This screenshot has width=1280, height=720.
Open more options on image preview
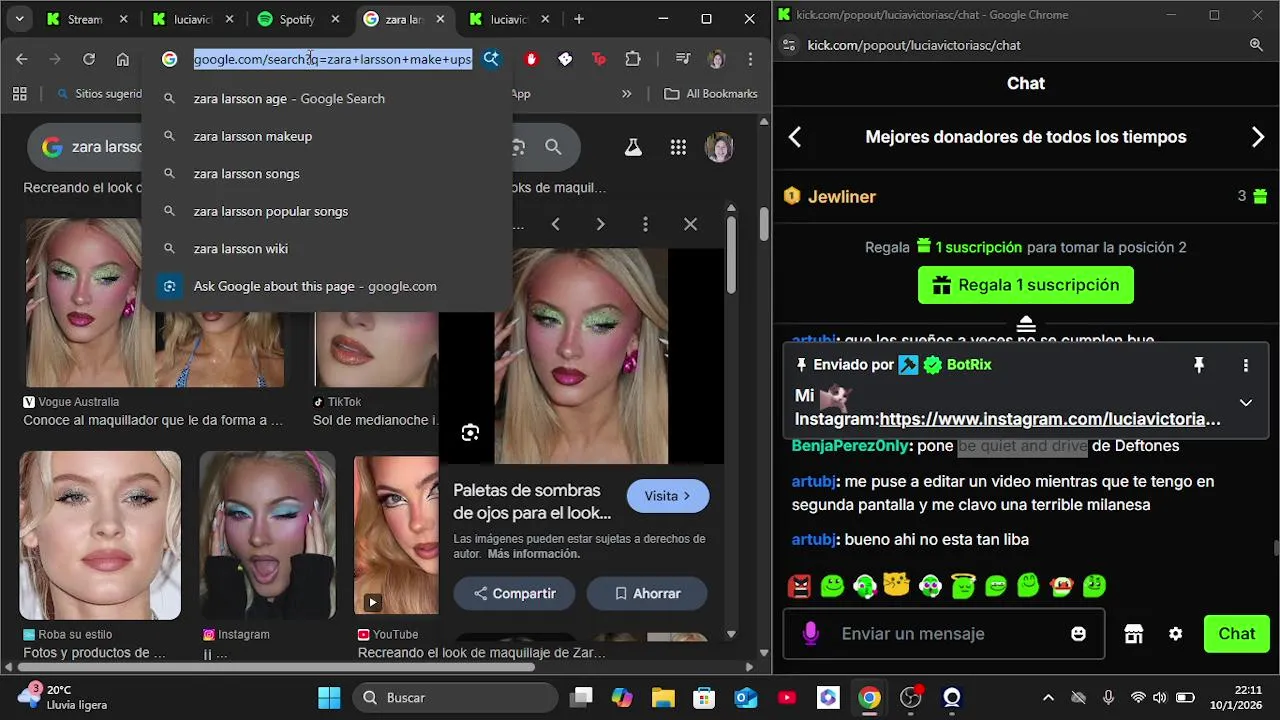645,224
